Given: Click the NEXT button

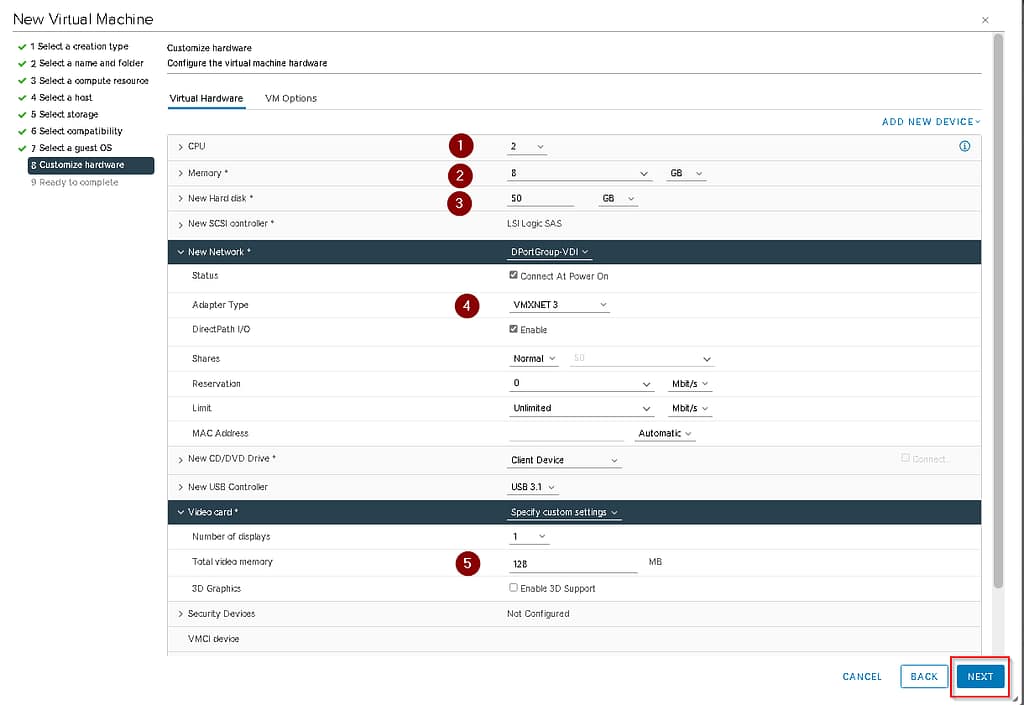Looking at the screenshot, I should [x=980, y=676].
